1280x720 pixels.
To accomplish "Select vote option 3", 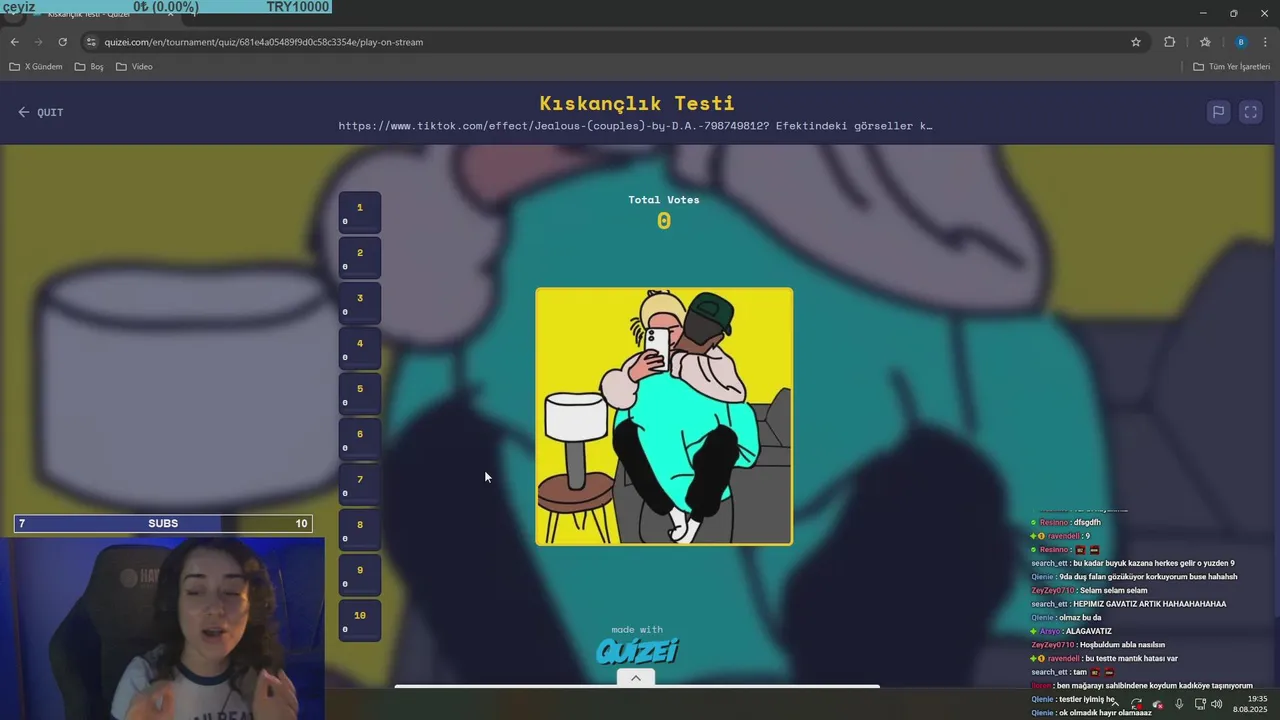I will (360, 302).
